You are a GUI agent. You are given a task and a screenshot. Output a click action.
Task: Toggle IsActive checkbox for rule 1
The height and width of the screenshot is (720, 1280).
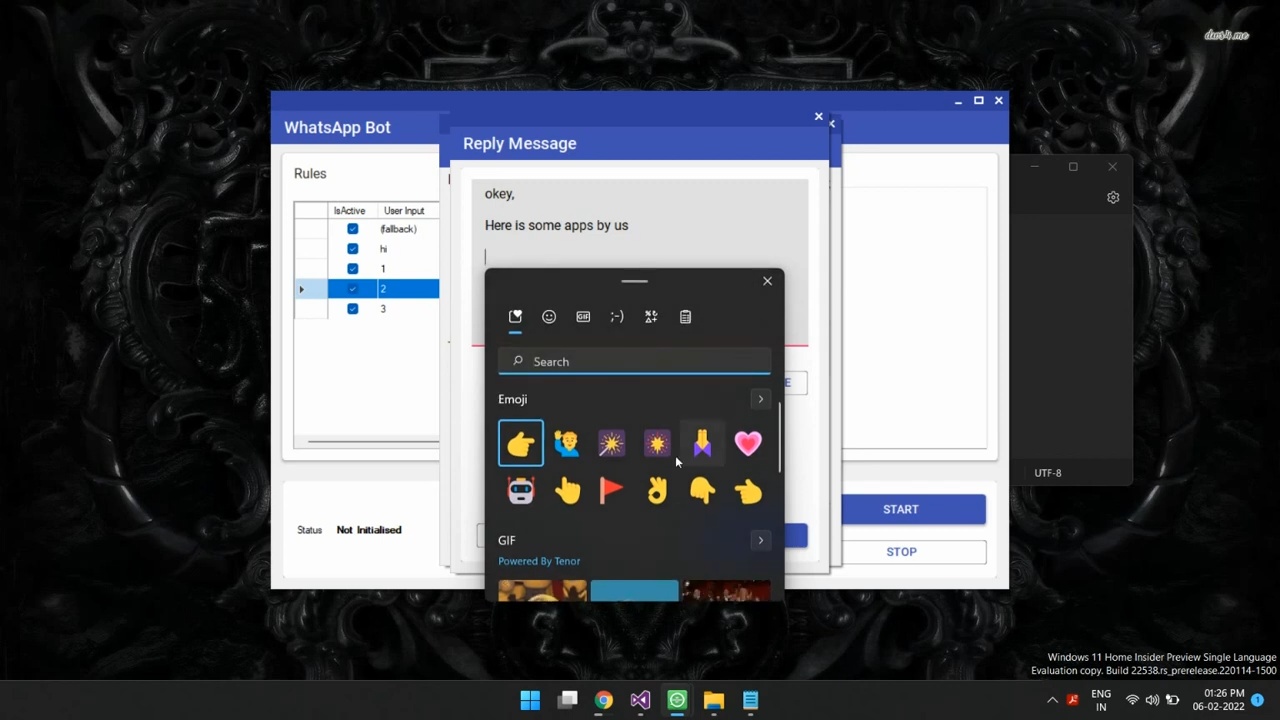352,269
